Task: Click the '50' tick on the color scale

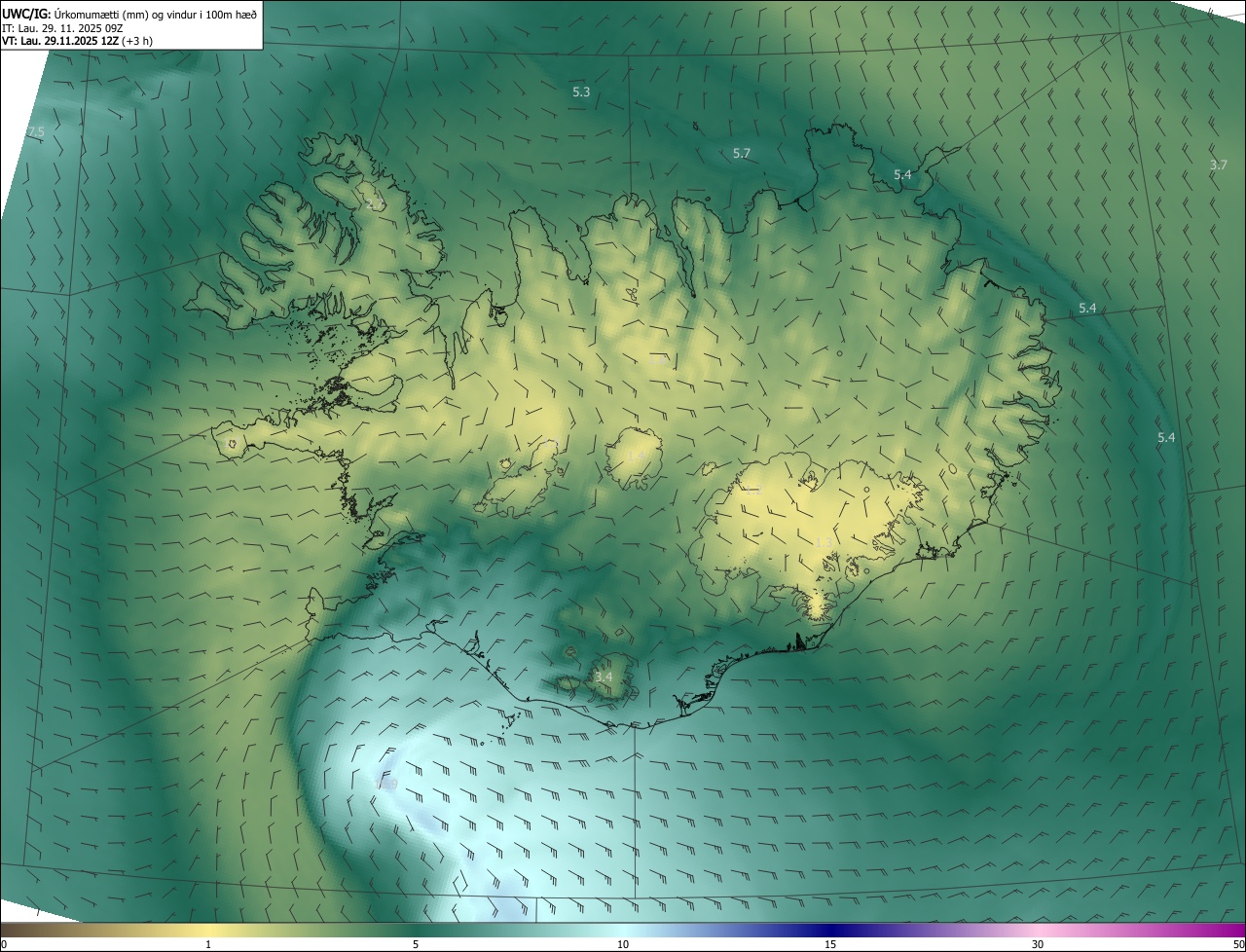Action: pyautogui.click(x=1237, y=944)
